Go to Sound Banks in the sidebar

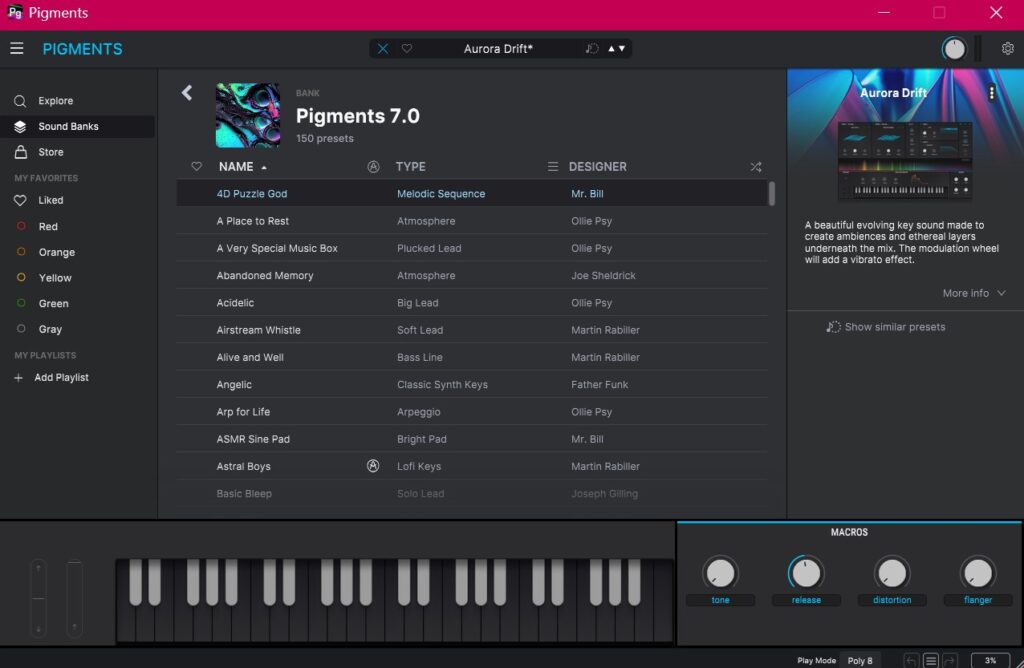[68, 127]
